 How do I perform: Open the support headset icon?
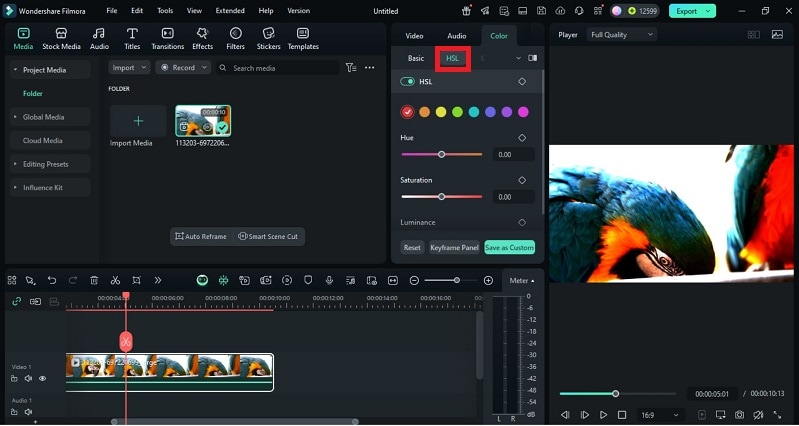[x=579, y=11]
